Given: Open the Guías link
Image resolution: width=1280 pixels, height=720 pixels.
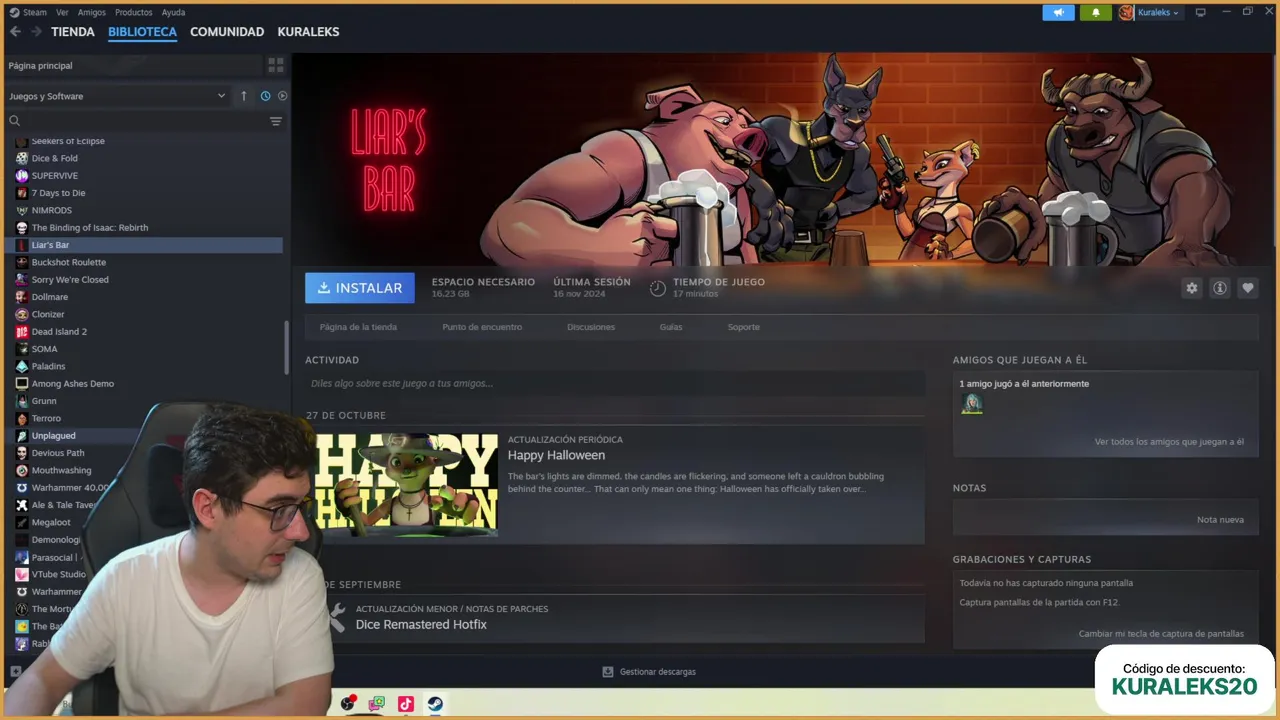Looking at the screenshot, I should point(671,327).
